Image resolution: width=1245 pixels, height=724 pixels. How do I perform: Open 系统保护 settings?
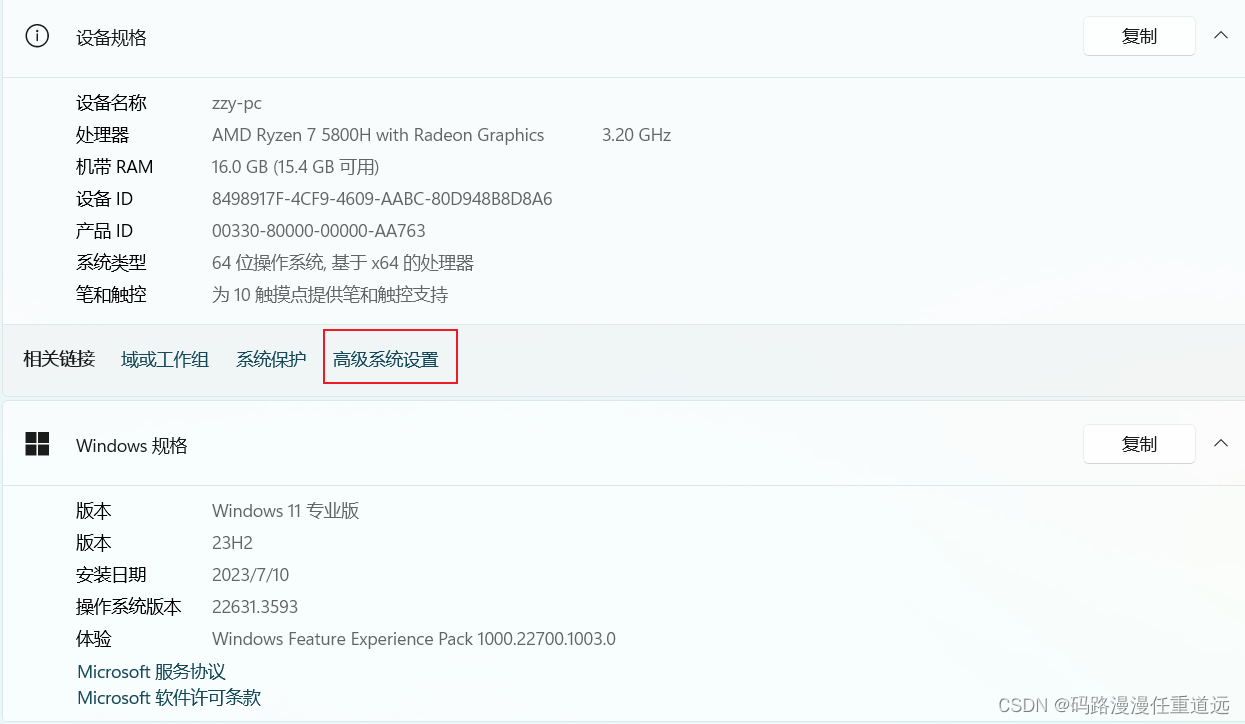(x=270, y=358)
